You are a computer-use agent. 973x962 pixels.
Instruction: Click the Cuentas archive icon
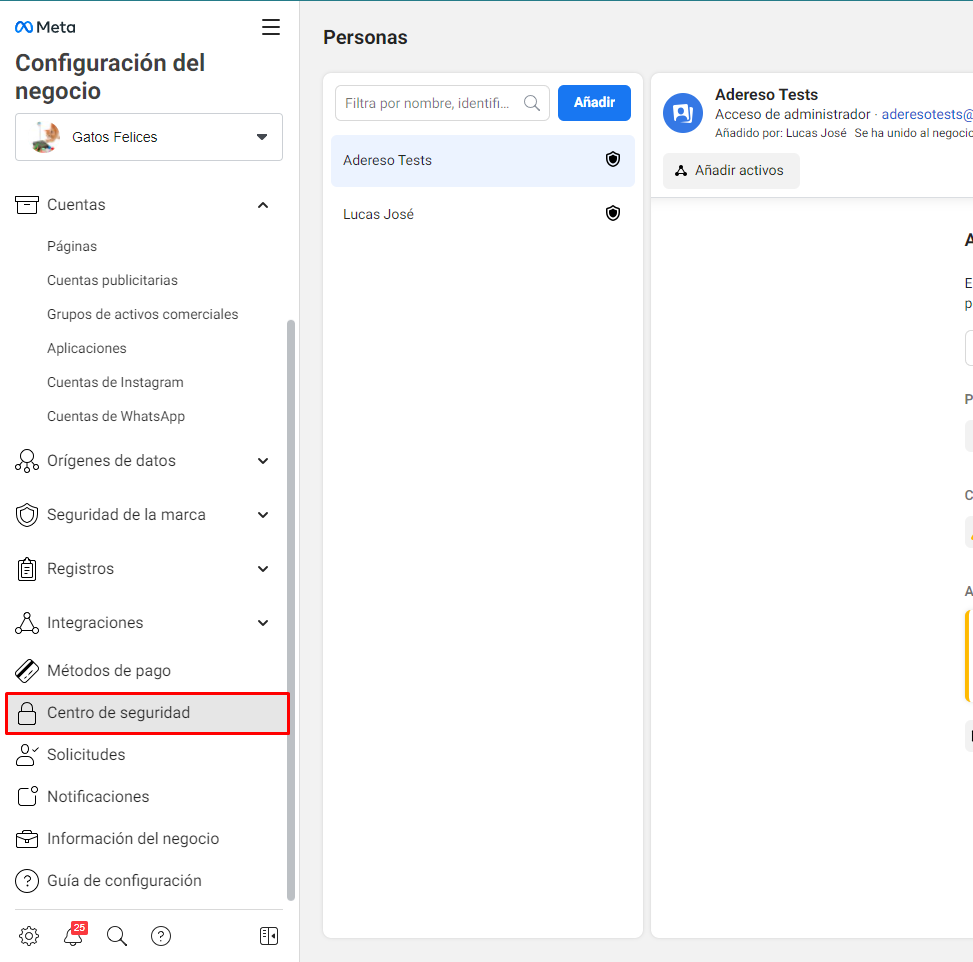coord(27,205)
